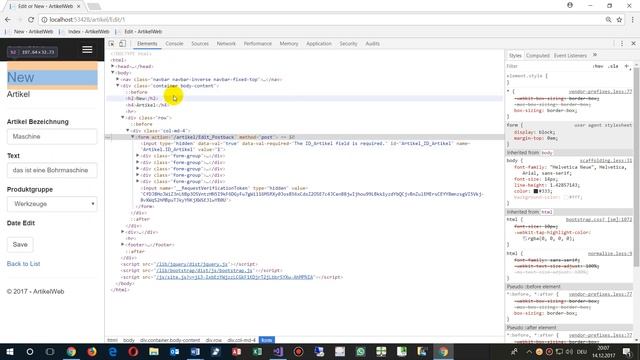Open Firefox from the taskbar
This screenshot has height=360, width=640.
click(92, 351)
